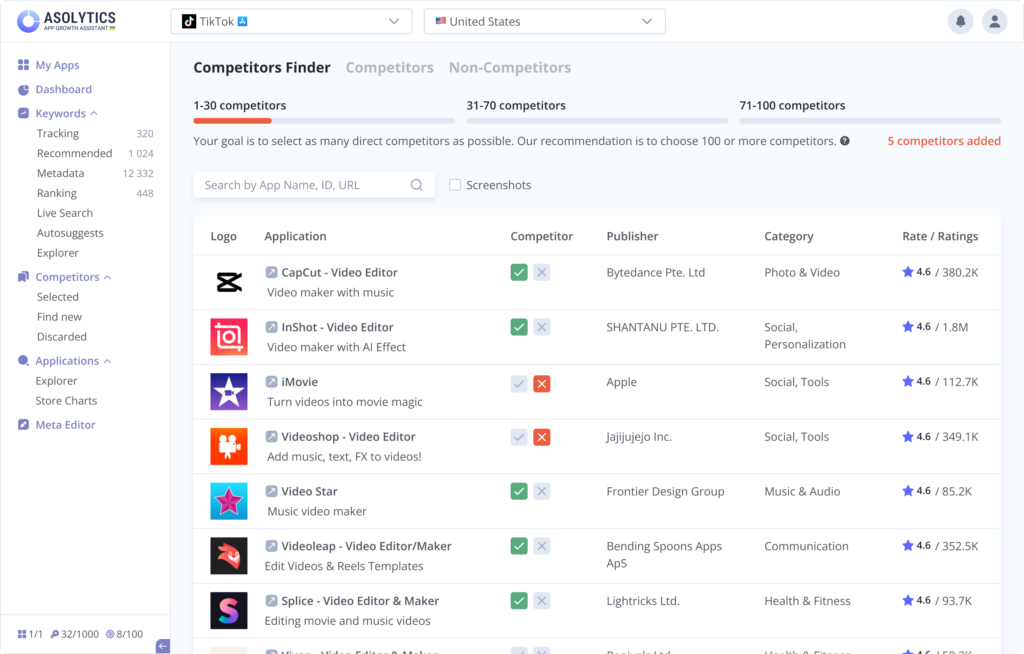Toggle Video Star green competitor checkmark
The width and height of the screenshot is (1024, 654).
tap(519, 491)
